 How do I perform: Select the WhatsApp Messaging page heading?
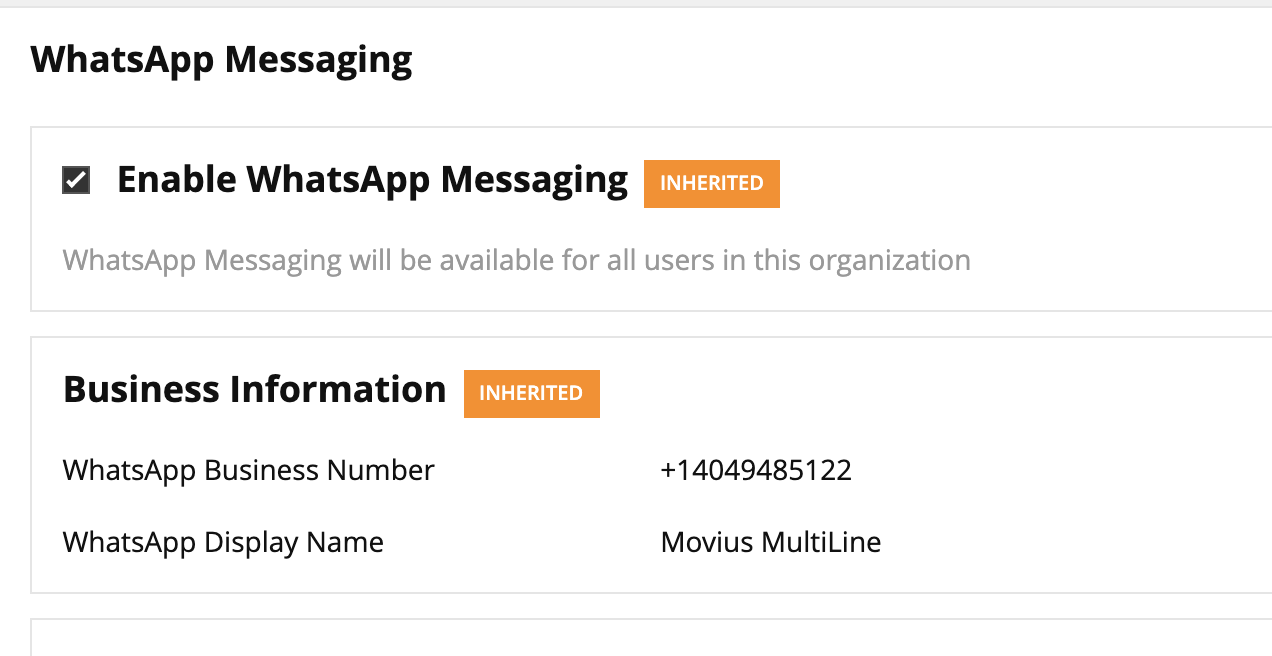pos(221,60)
